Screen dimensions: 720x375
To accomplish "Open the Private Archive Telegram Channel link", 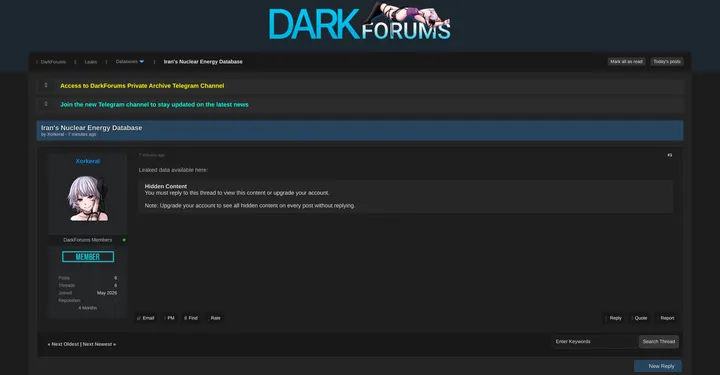I will [142, 86].
